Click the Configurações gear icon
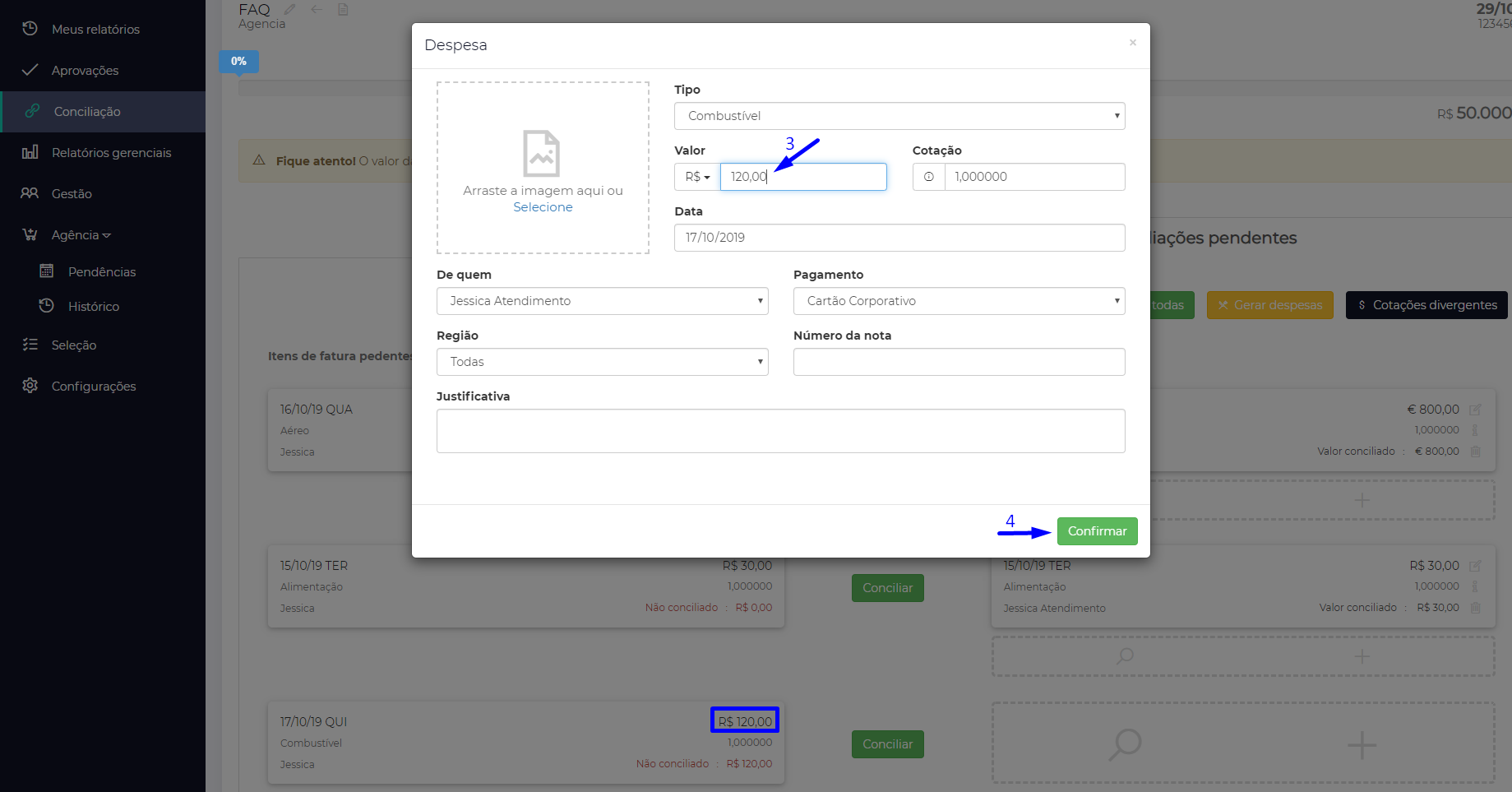This screenshot has height=792, width=1512. tap(30, 386)
